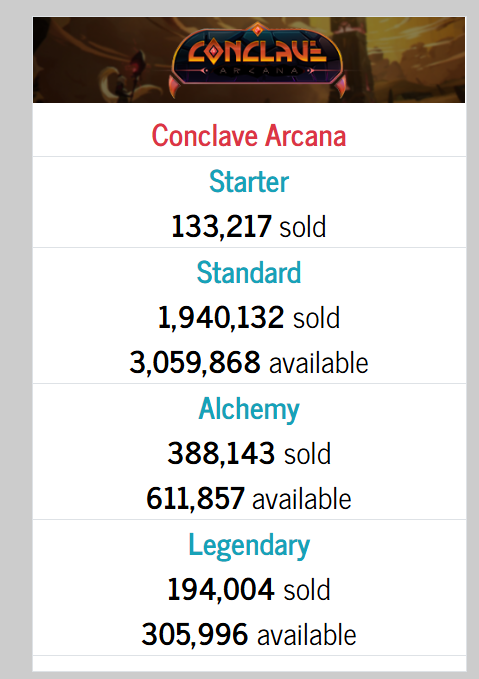Open the Alchemy pack heading

(249, 409)
